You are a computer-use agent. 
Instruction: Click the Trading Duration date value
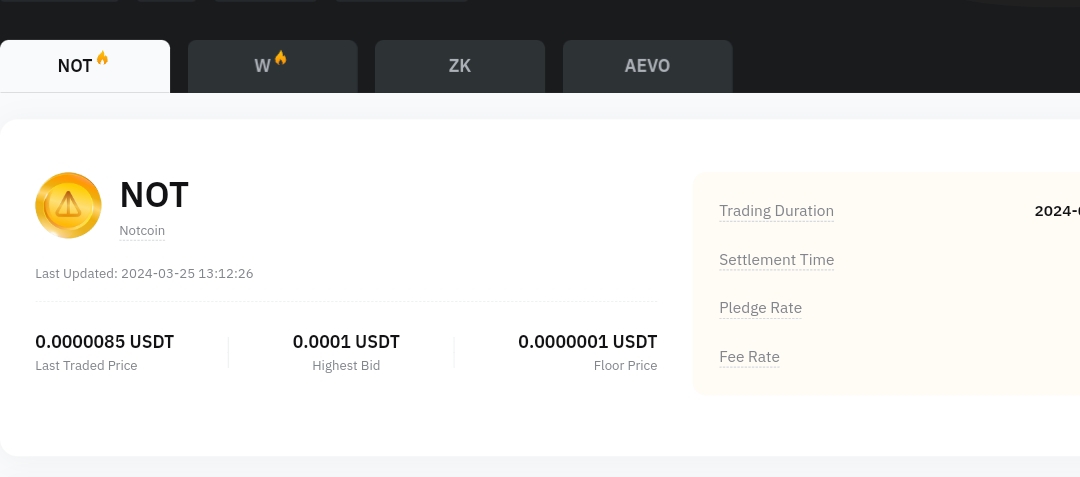(x=1057, y=211)
